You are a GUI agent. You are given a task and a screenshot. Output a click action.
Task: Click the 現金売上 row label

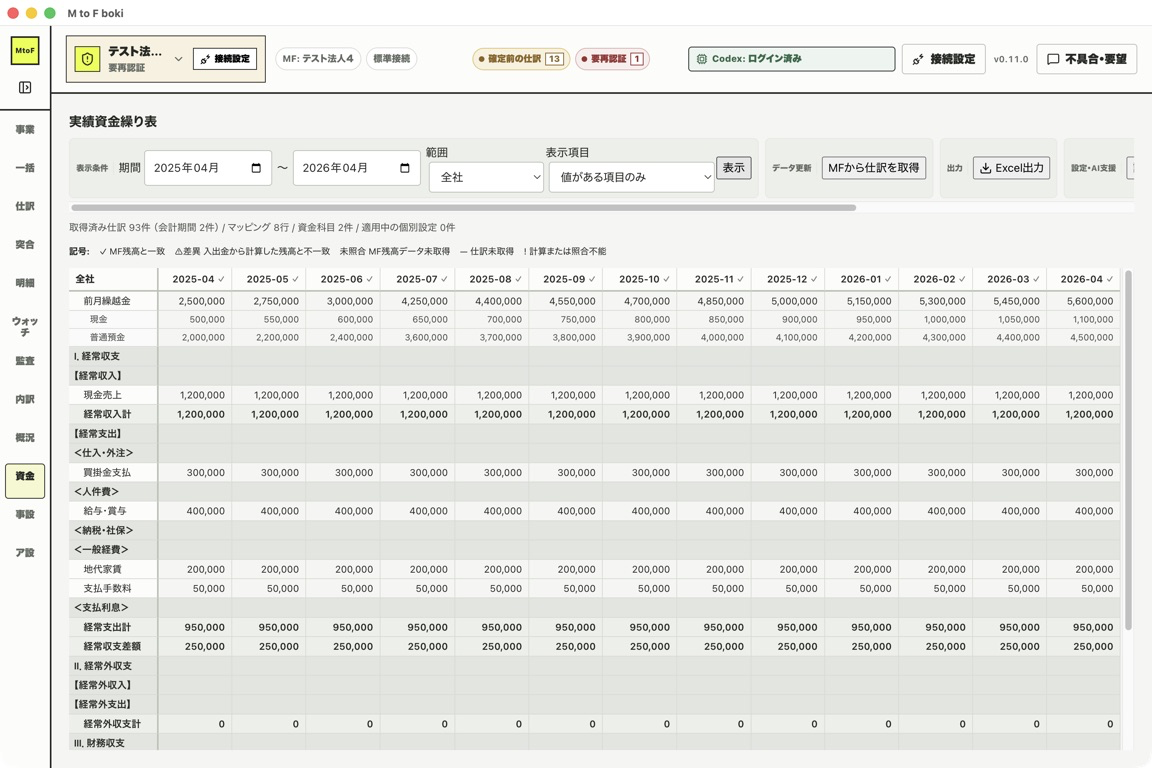pyautogui.click(x=102, y=395)
